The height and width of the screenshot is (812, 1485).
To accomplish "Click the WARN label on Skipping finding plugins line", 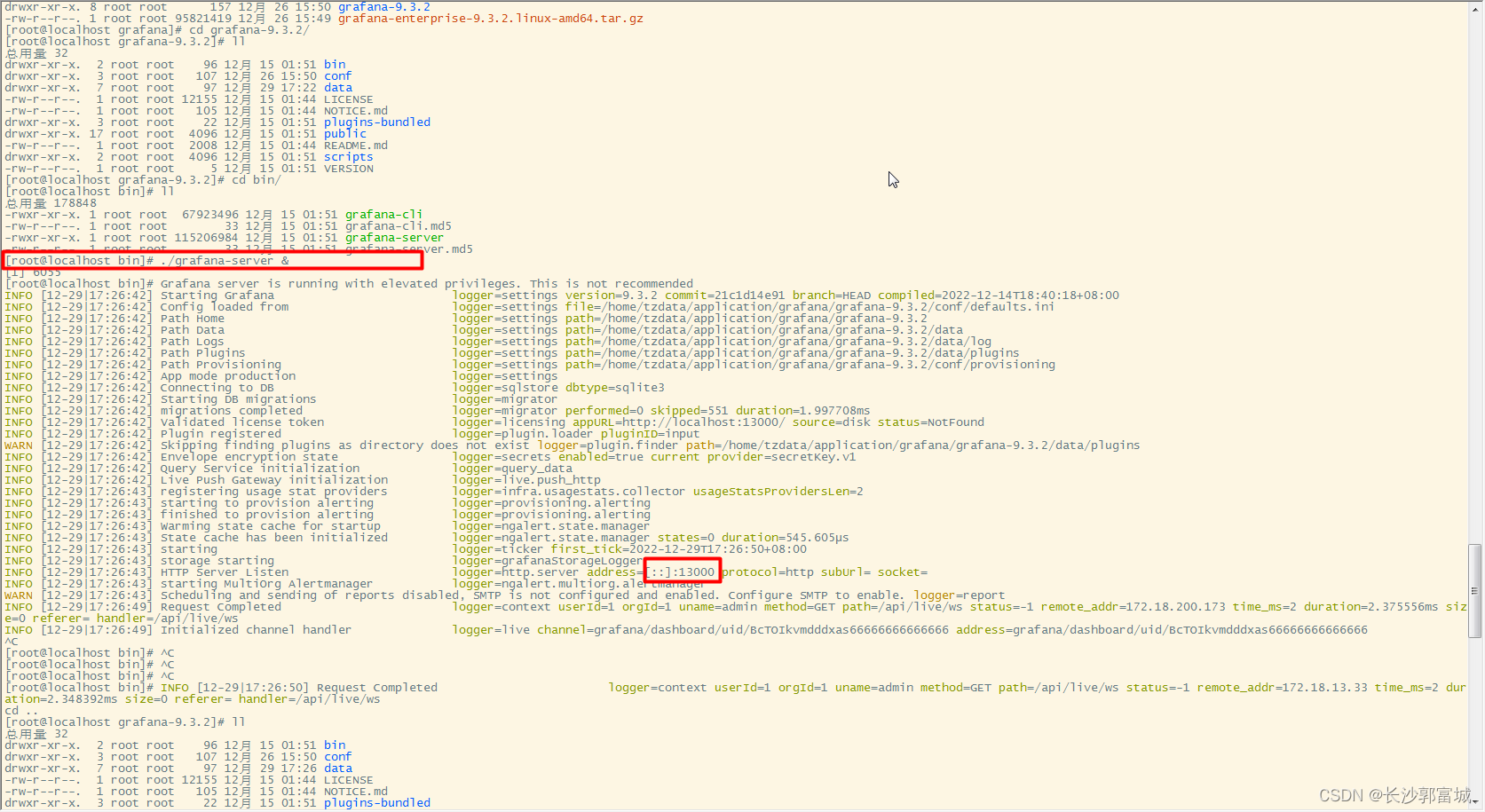I will [19, 445].
